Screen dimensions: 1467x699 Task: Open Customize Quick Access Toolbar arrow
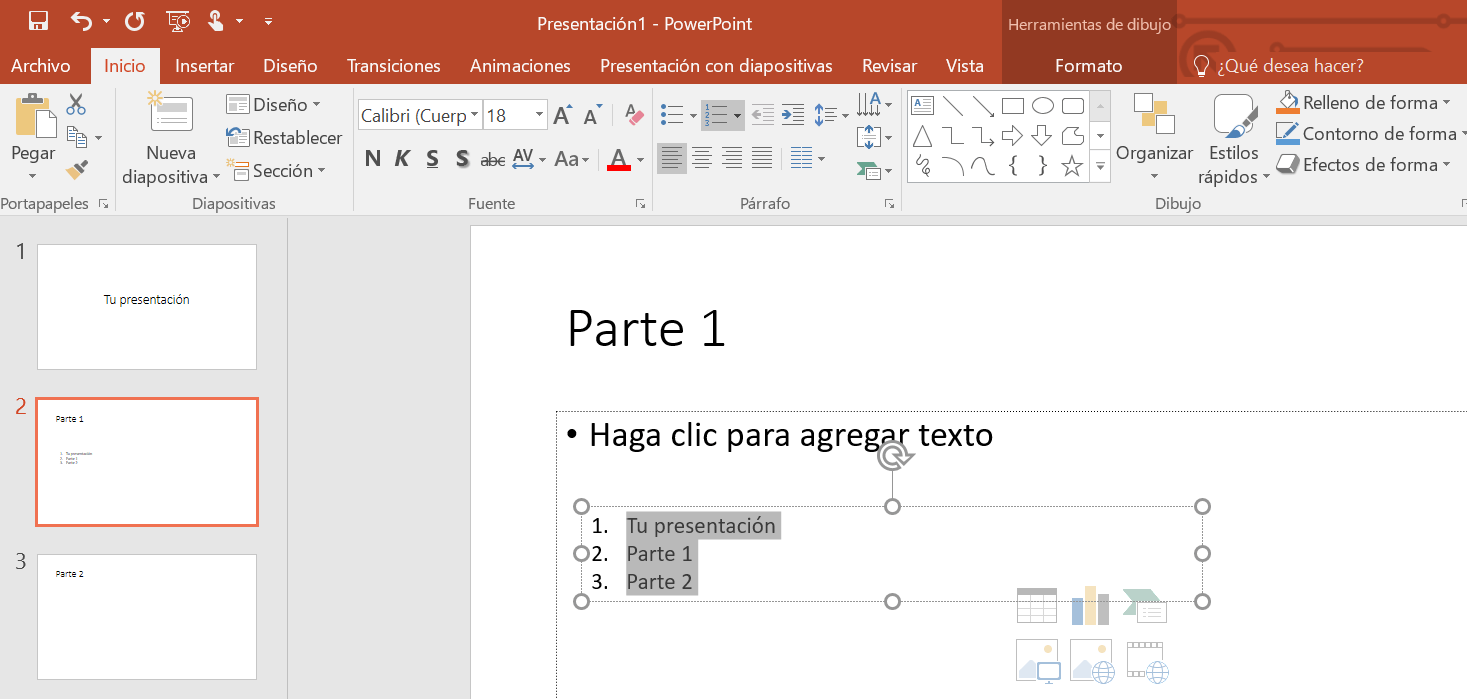click(x=268, y=21)
